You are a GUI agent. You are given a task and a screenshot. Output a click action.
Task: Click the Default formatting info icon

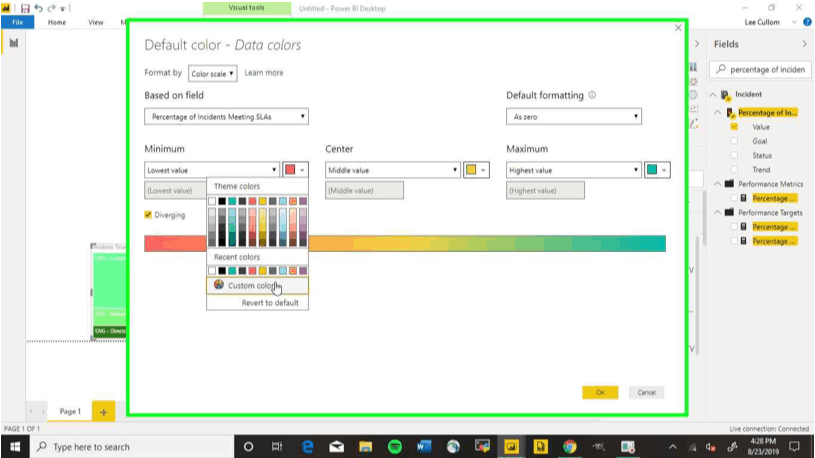pos(592,95)
